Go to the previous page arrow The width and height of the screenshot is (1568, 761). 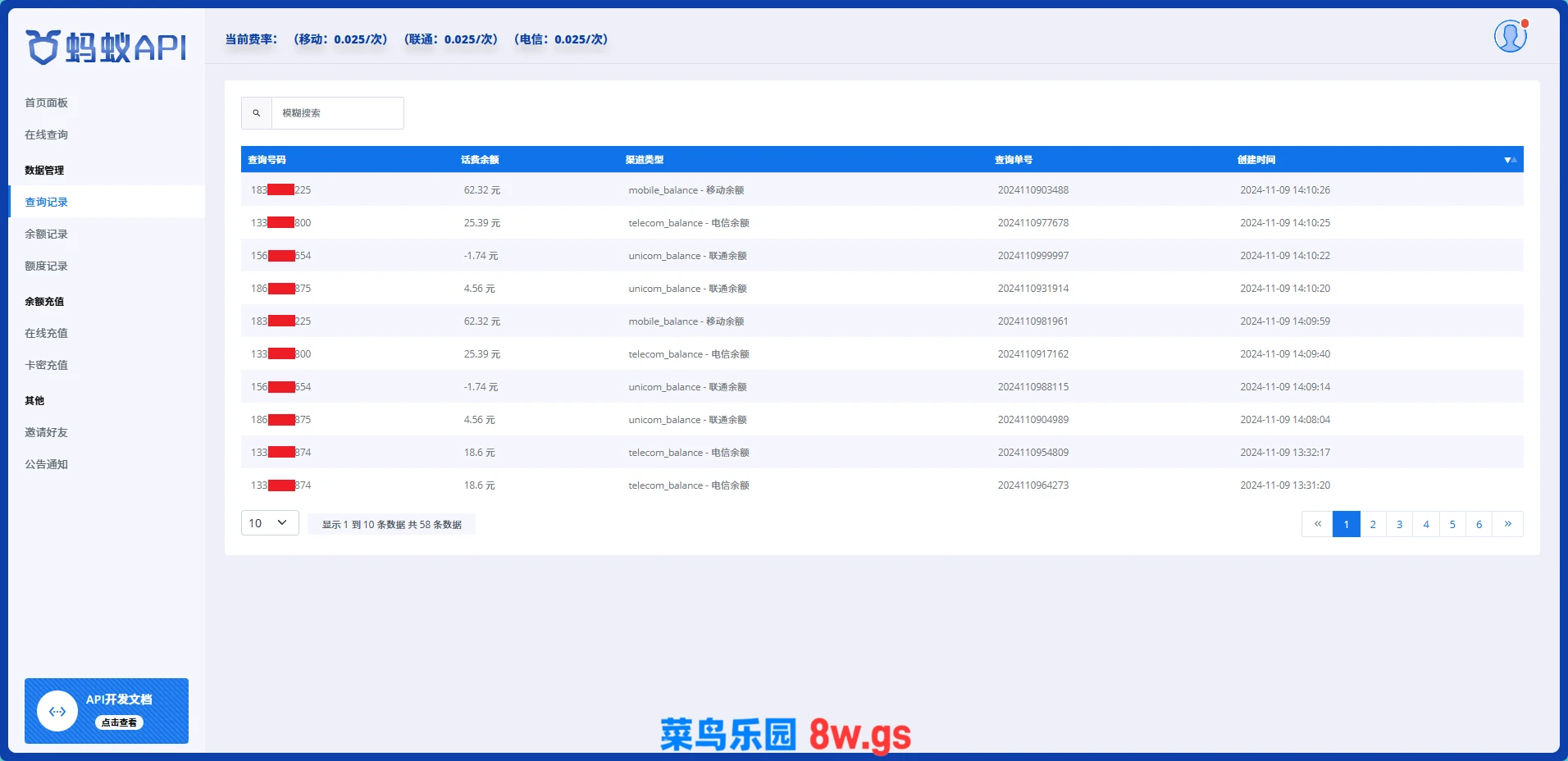1318,524
